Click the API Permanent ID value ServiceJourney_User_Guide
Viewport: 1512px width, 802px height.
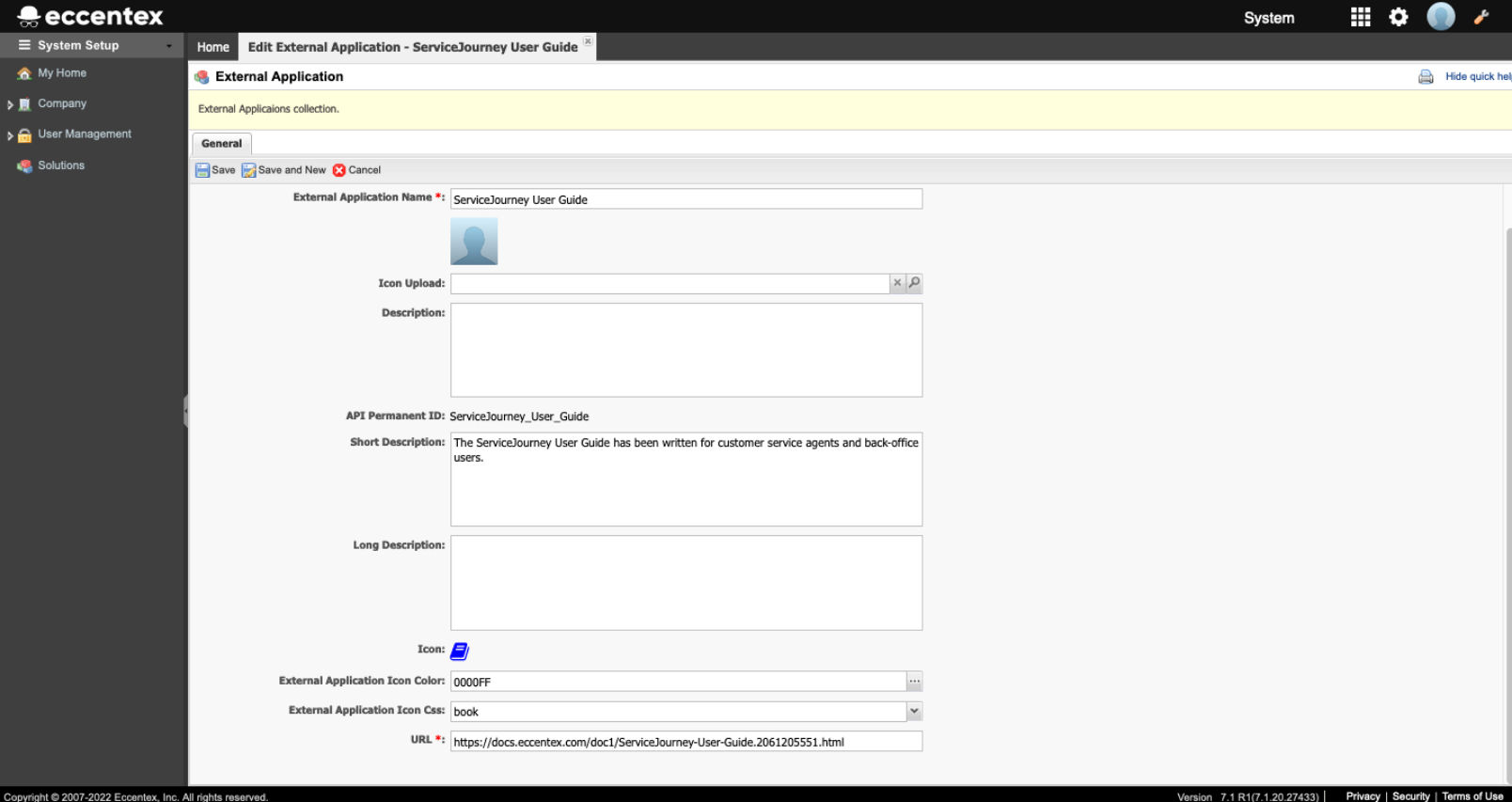click(x=519, y=417)
